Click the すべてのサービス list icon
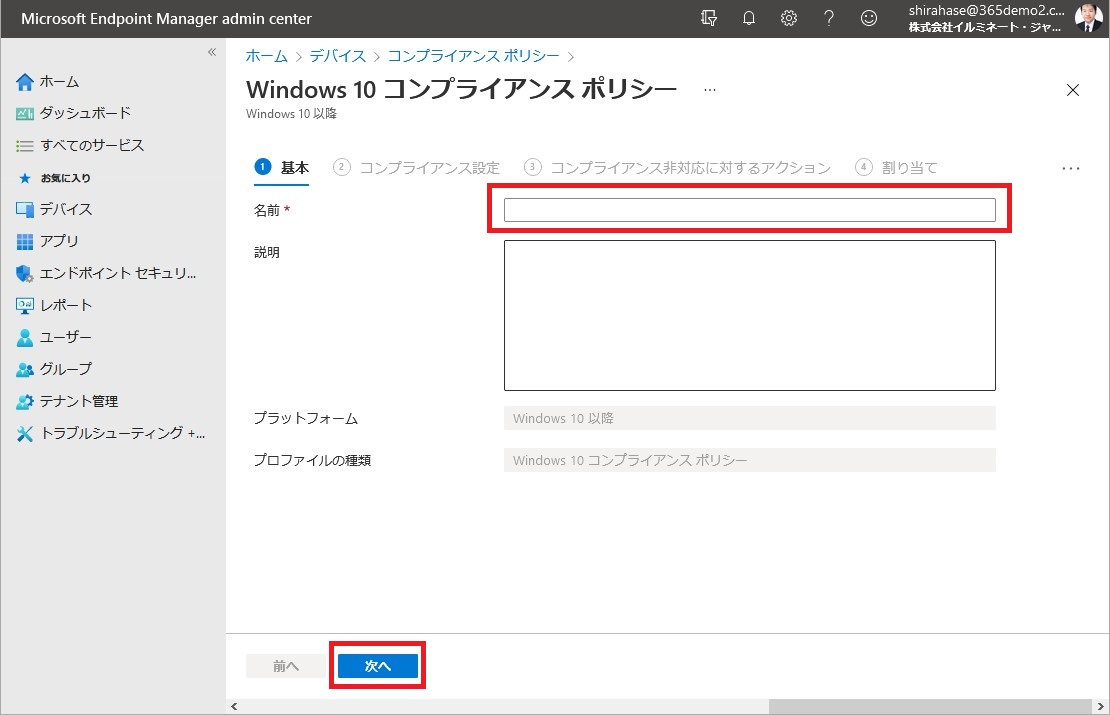 [x=25, y=146]
